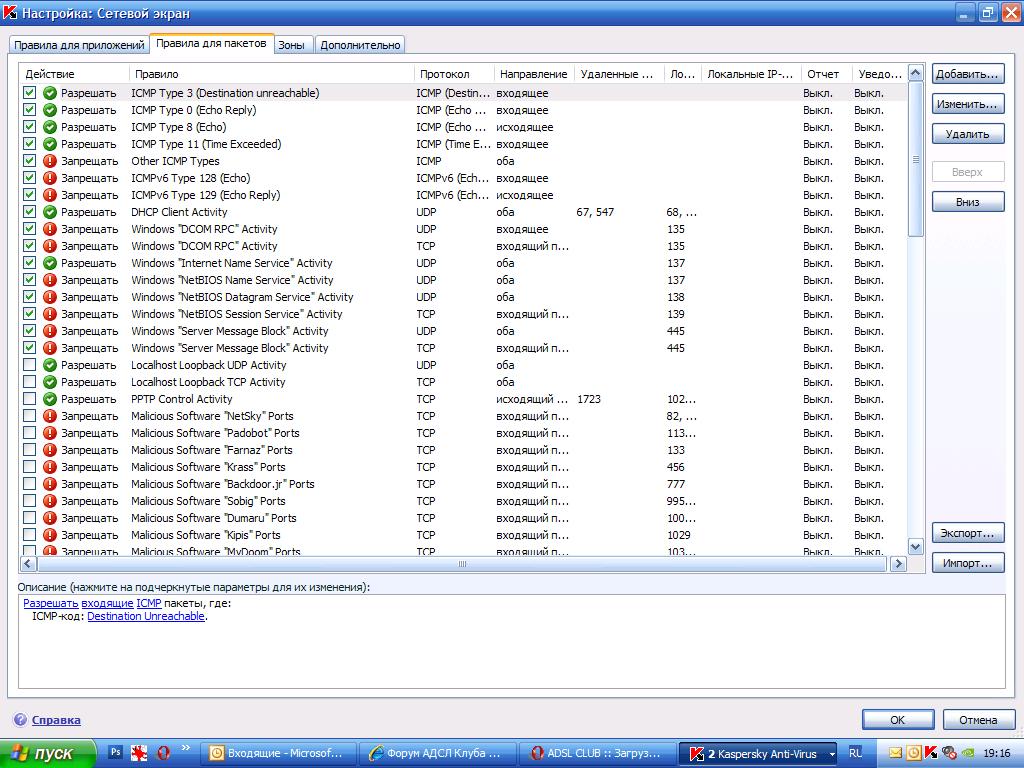Open the "Дополнительно" tab
Screen dimensions: 1024x768
360,45
